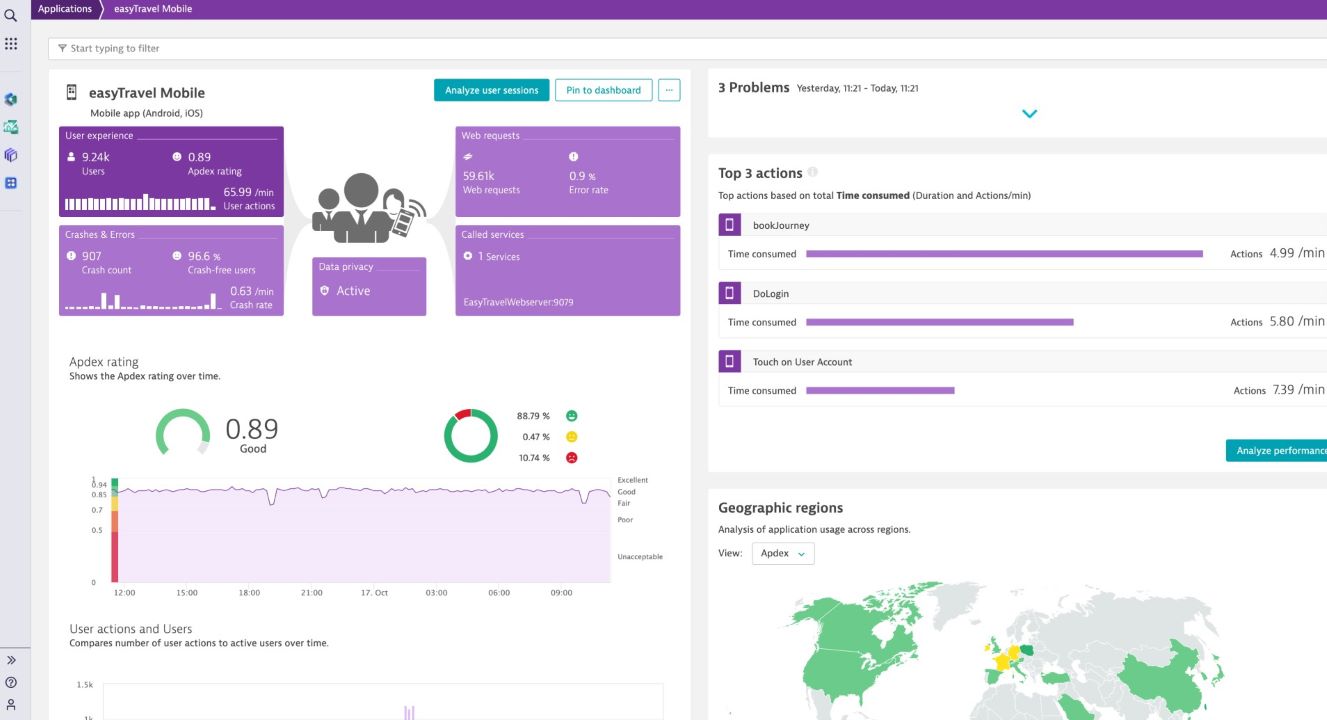Image resolution: width=1327 pixels, height=720 pixels.
Task: Click the Pin to dashboard button
Action: (x=604, y=89)
